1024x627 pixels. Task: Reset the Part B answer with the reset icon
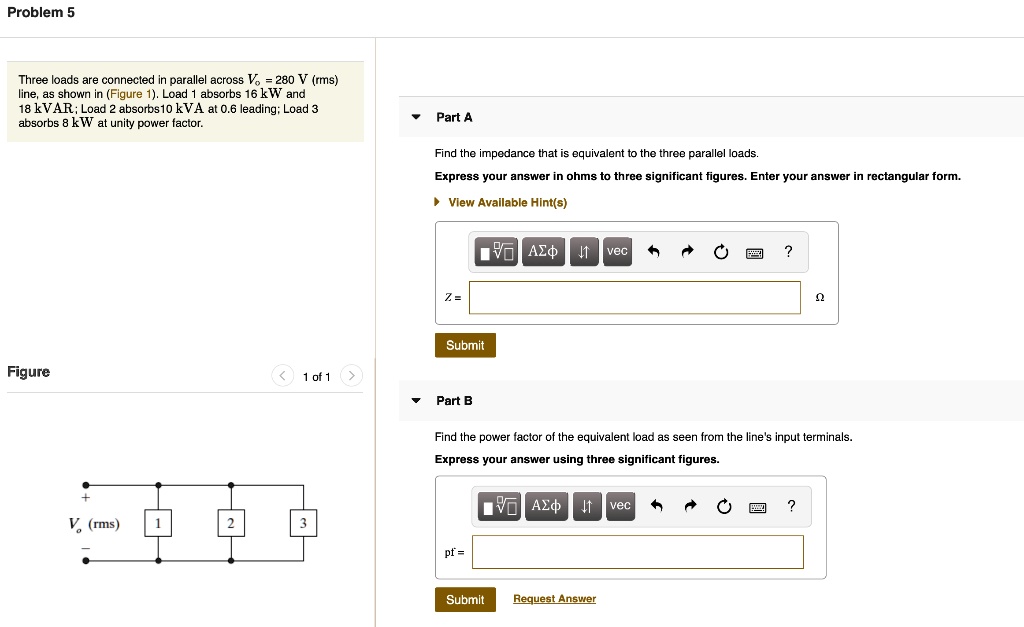722,506
